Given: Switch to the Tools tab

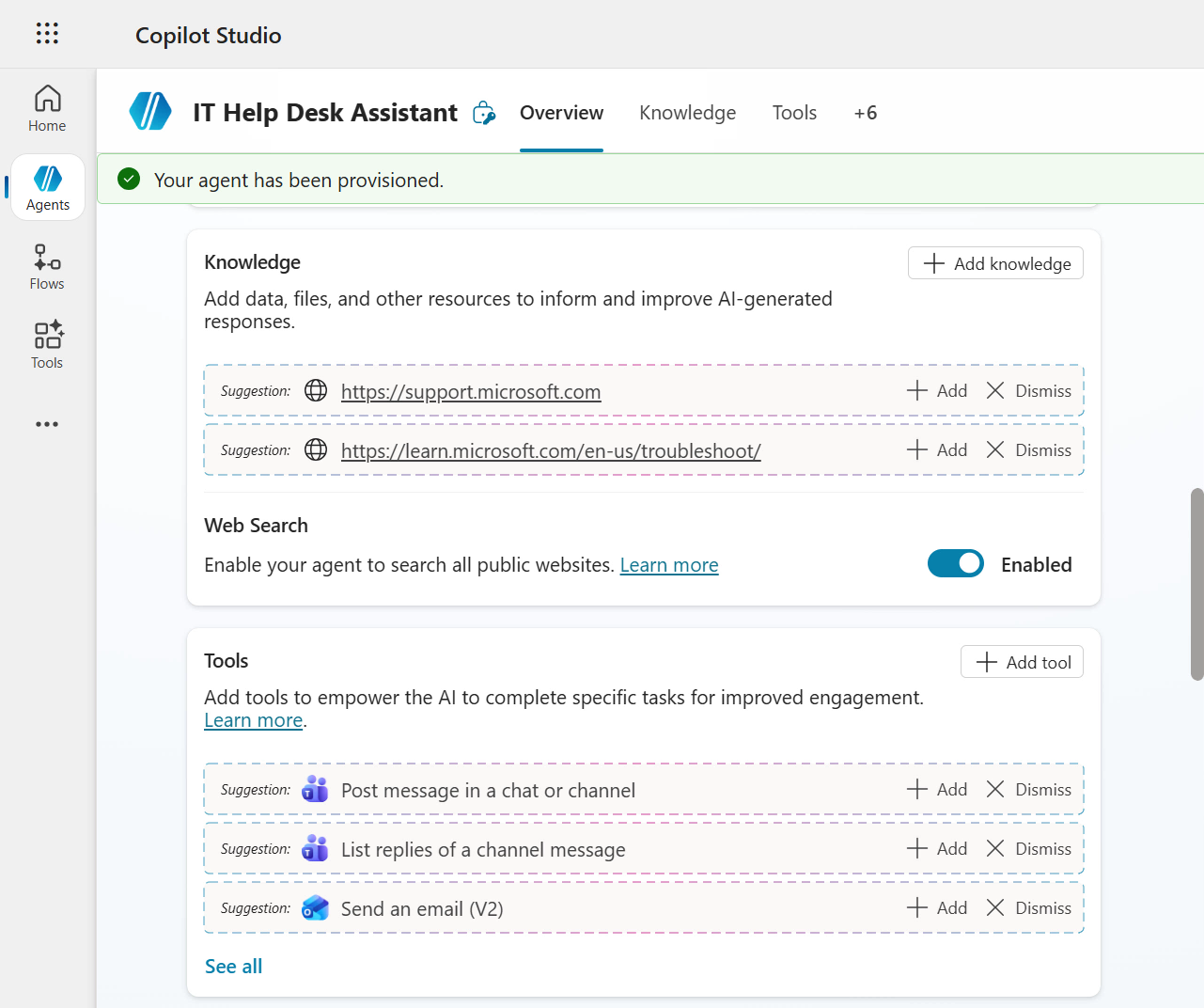Looking at the screenshot, I should click(794, 113).
